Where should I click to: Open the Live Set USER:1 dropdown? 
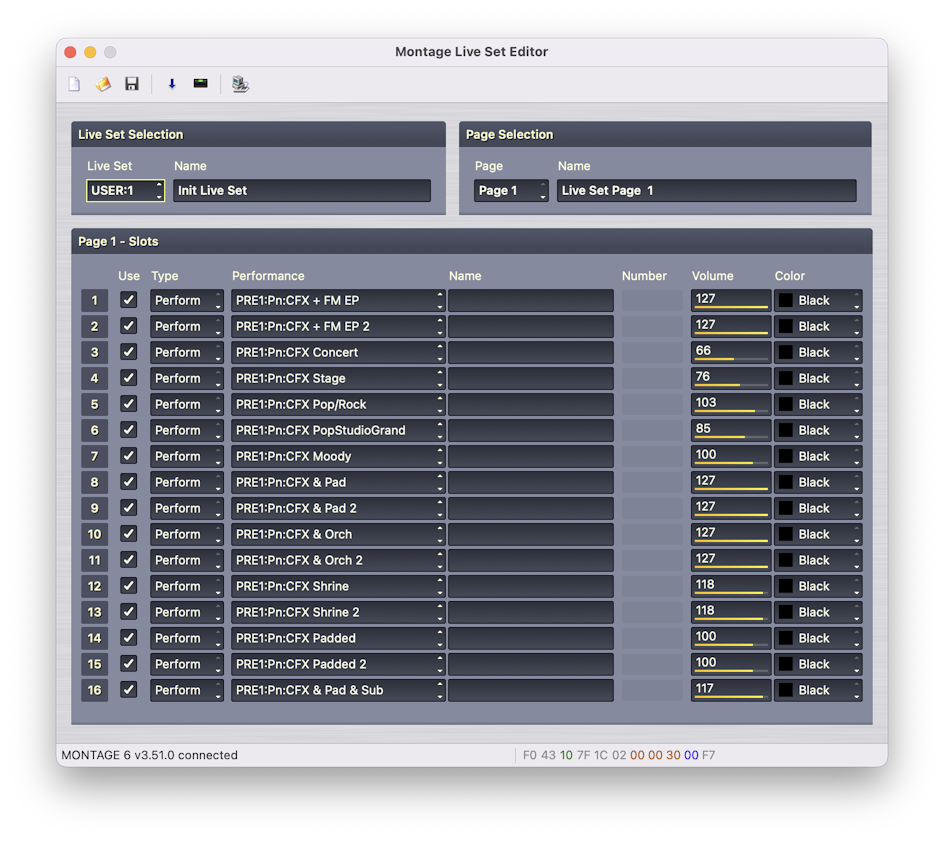tap(126, 191)
